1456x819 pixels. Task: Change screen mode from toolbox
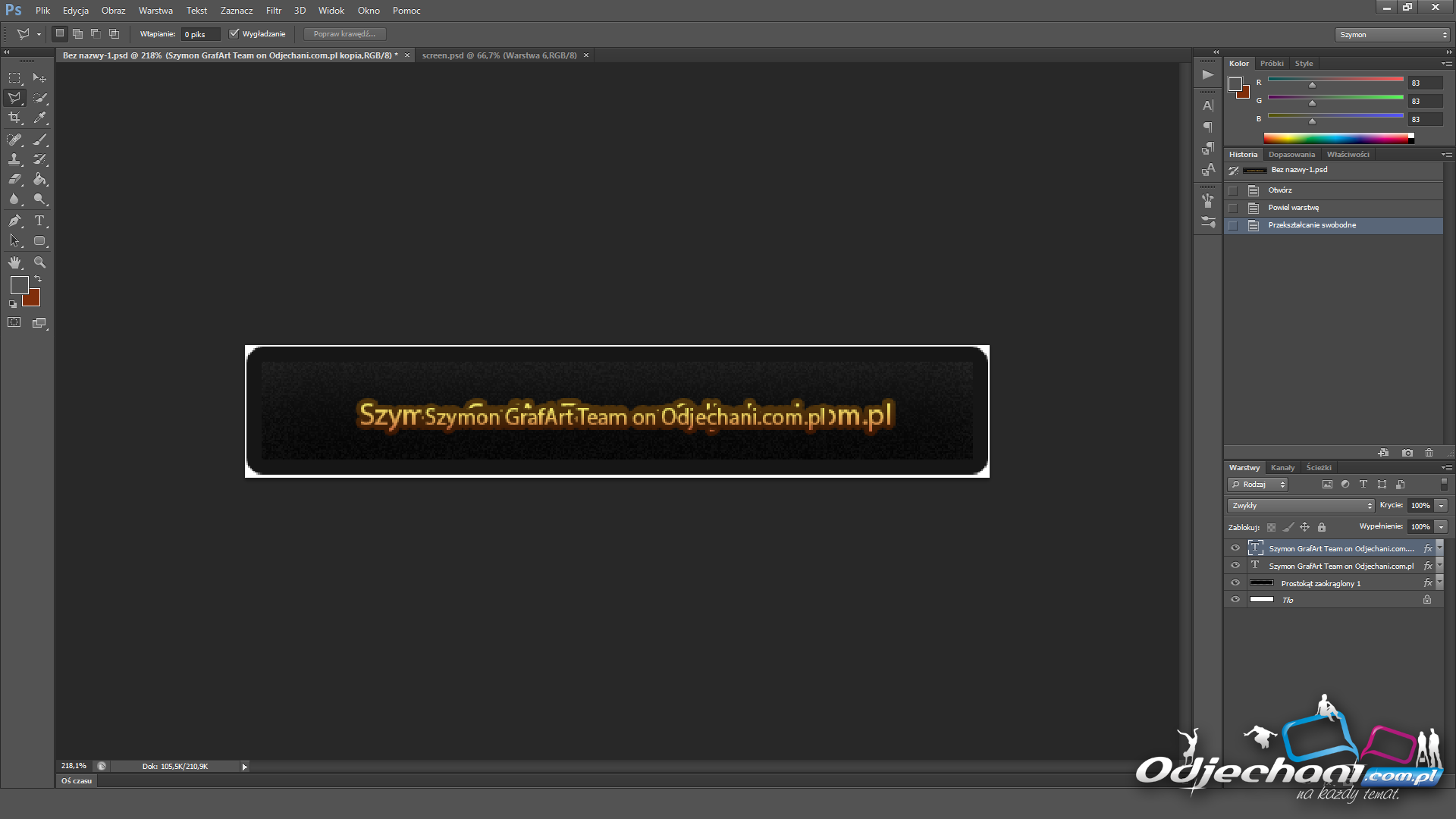click(39, 322)
